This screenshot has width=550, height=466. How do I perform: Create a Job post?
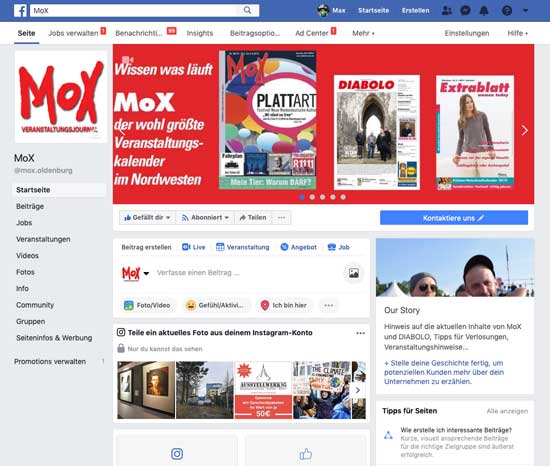pos(338,247)
